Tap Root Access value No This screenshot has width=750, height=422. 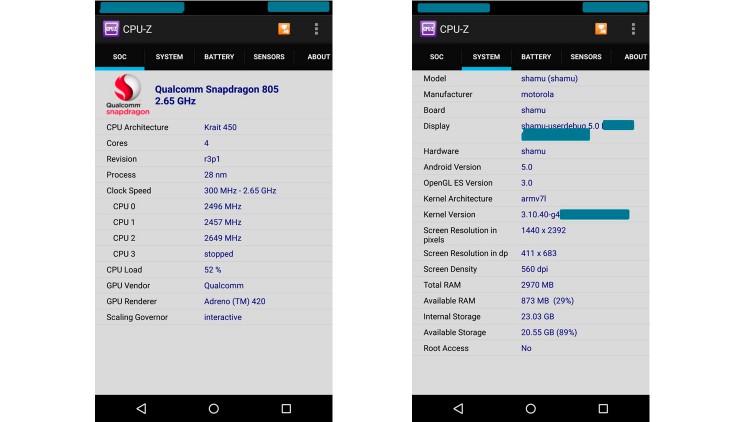526,348
